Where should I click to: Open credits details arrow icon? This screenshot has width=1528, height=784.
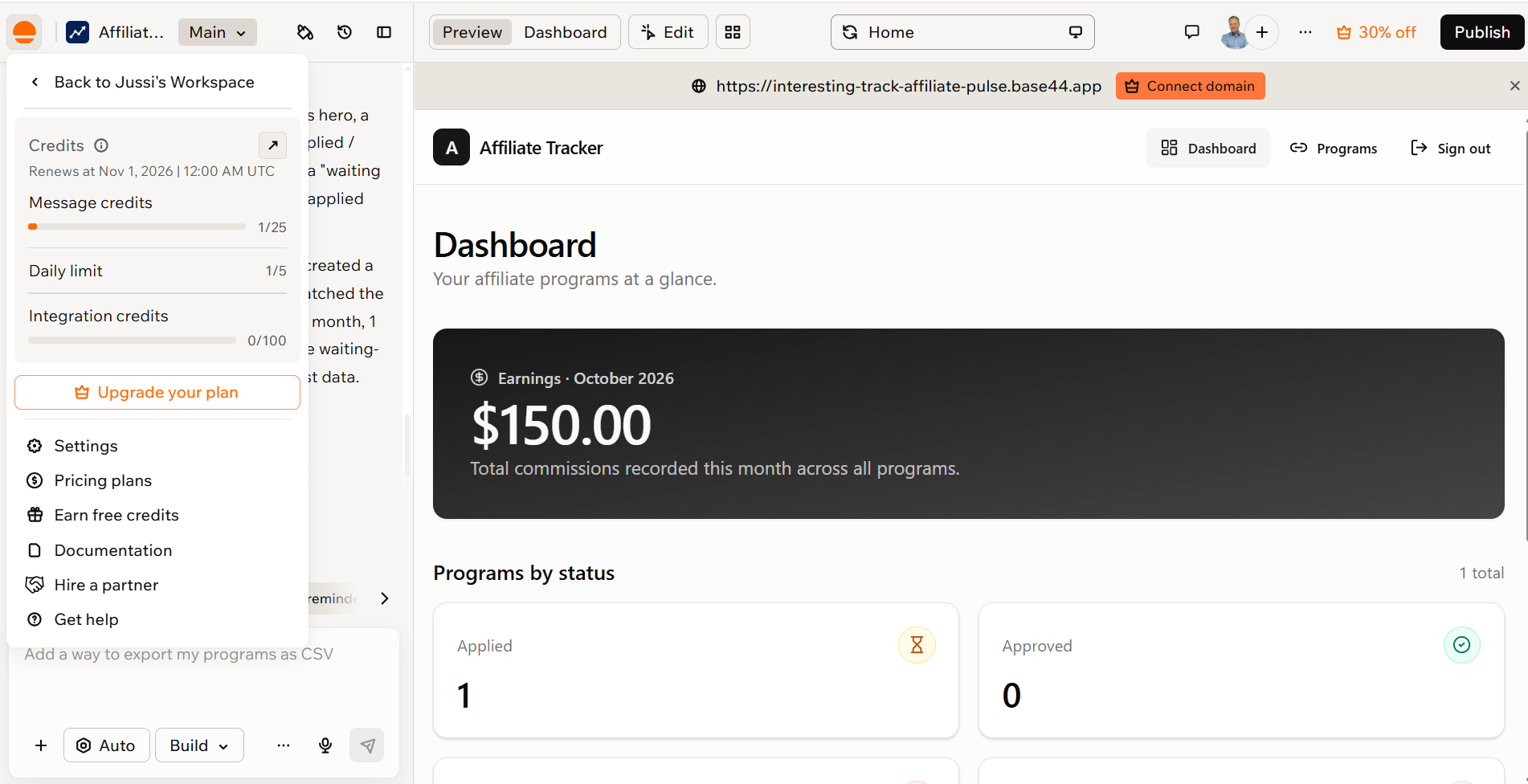coord(273,145)
